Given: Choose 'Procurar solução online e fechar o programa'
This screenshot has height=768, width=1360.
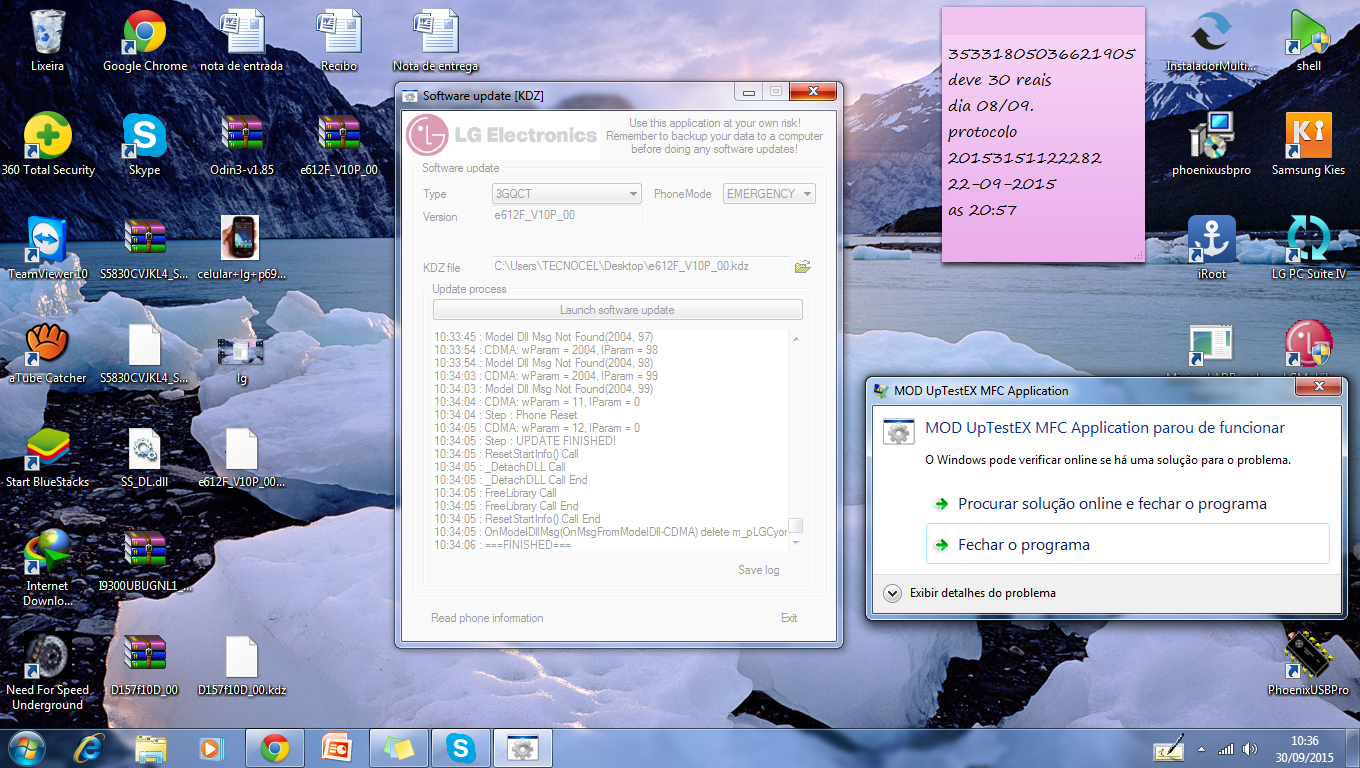Looking at the screenshot, I should (x=1128, y=504).
